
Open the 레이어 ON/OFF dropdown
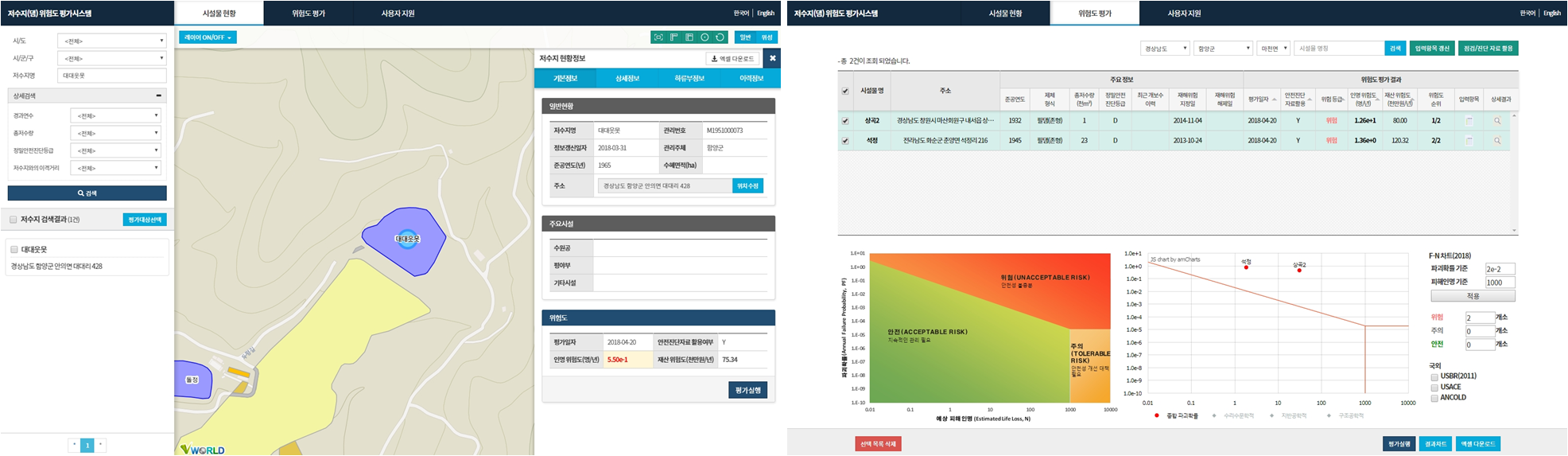point(208,37)
